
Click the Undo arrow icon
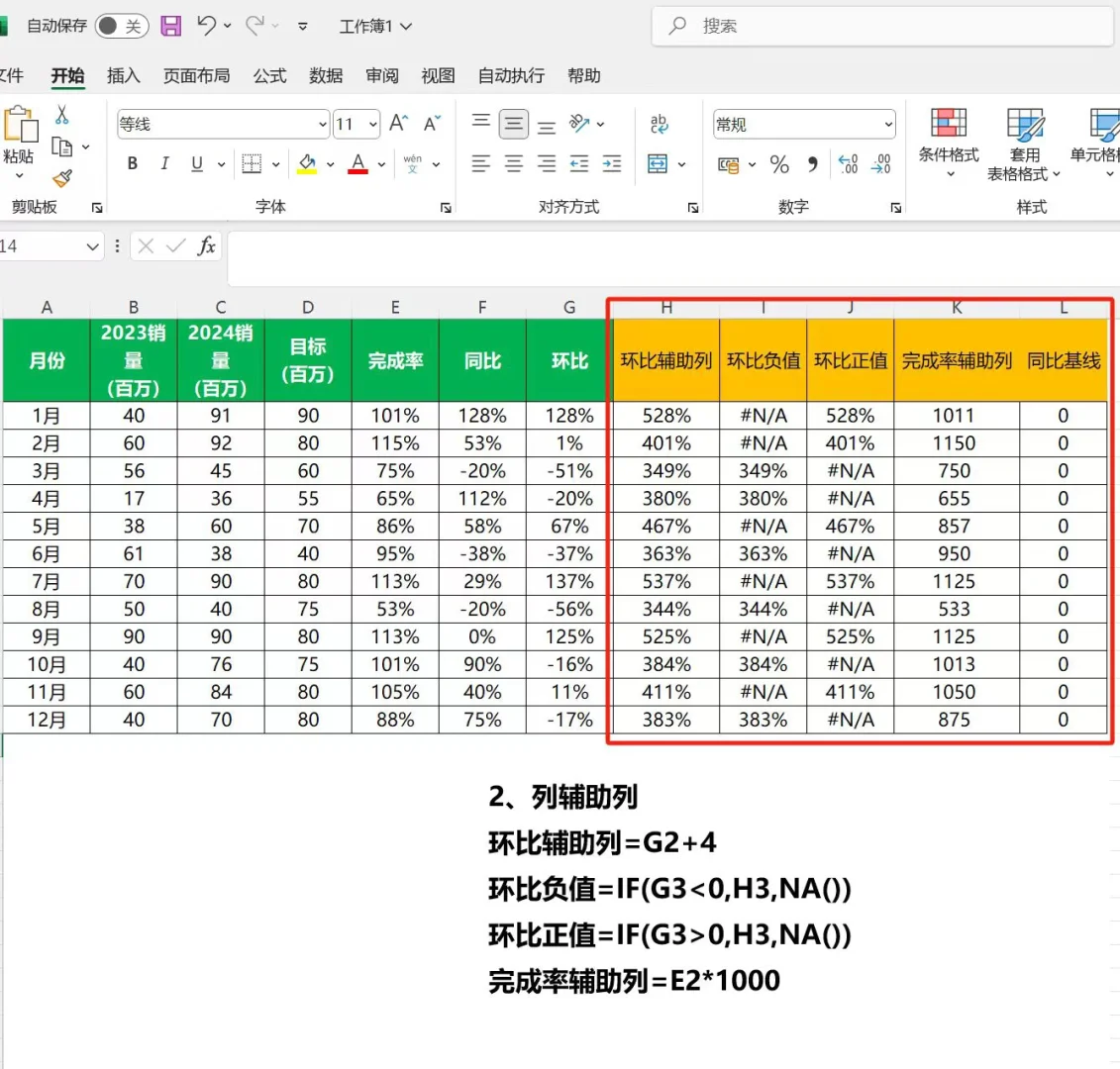206,26
